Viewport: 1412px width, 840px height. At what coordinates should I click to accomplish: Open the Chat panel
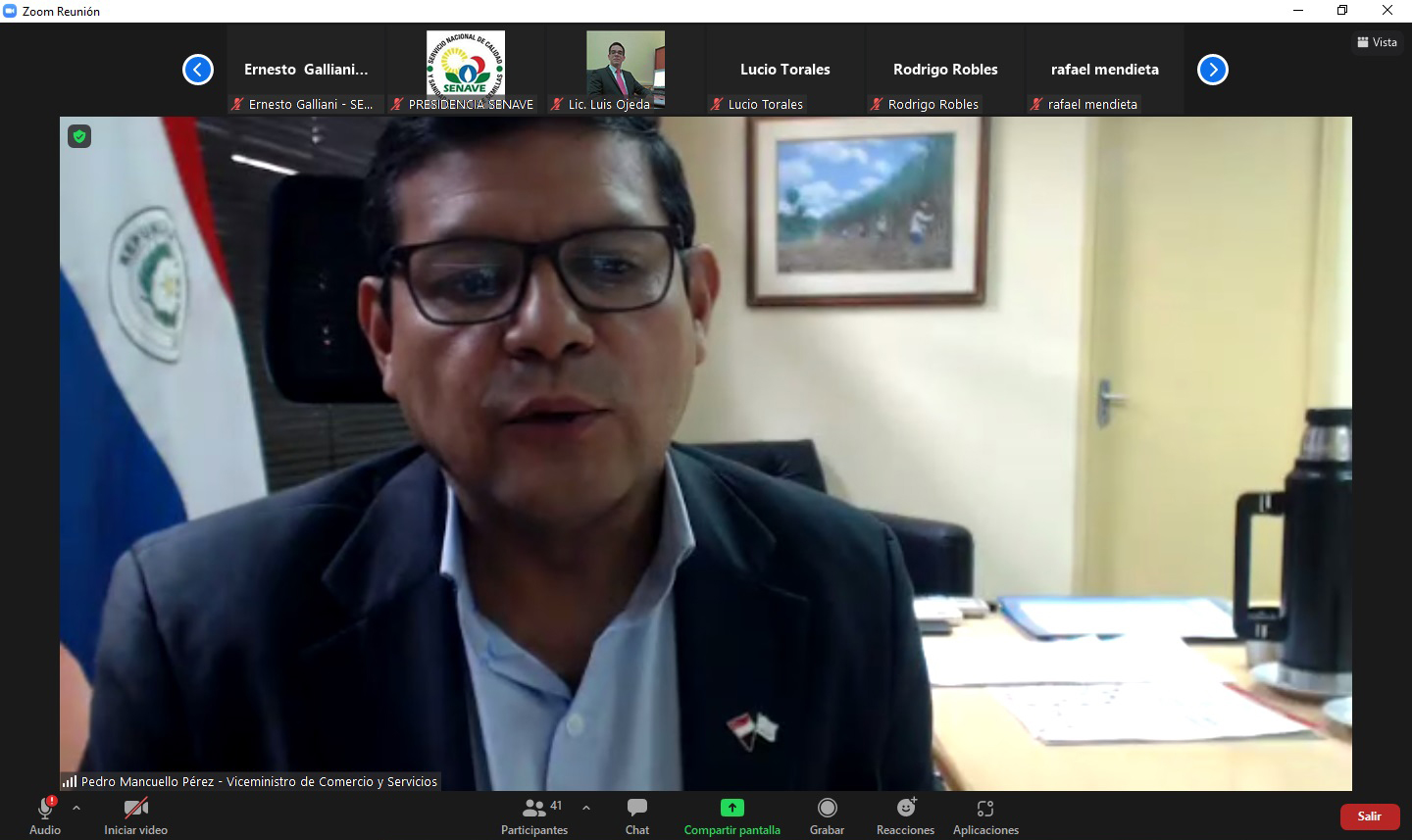tap(637, 815)
